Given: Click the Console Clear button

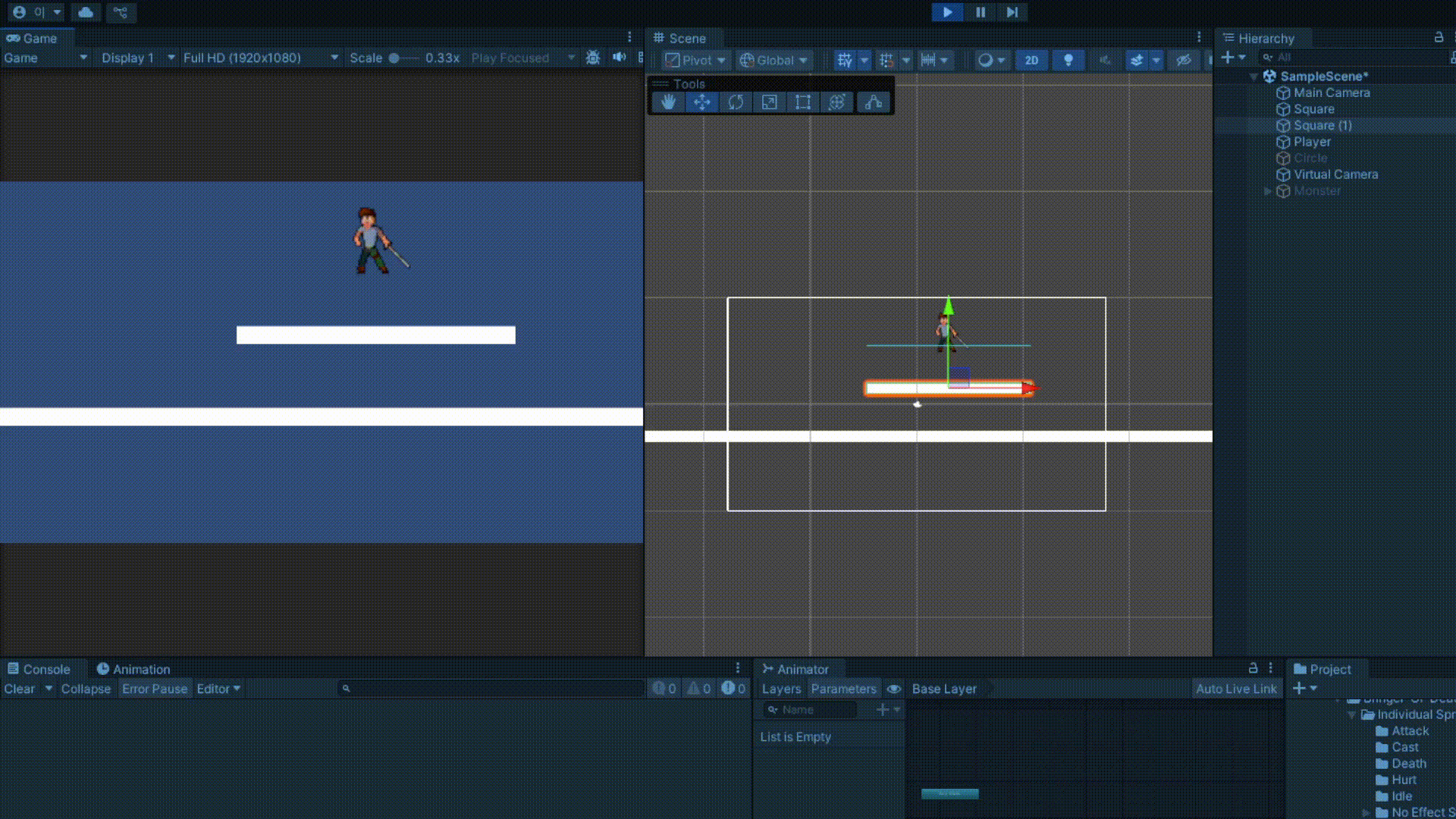Looking at the screenshot, I should (20, 689).
